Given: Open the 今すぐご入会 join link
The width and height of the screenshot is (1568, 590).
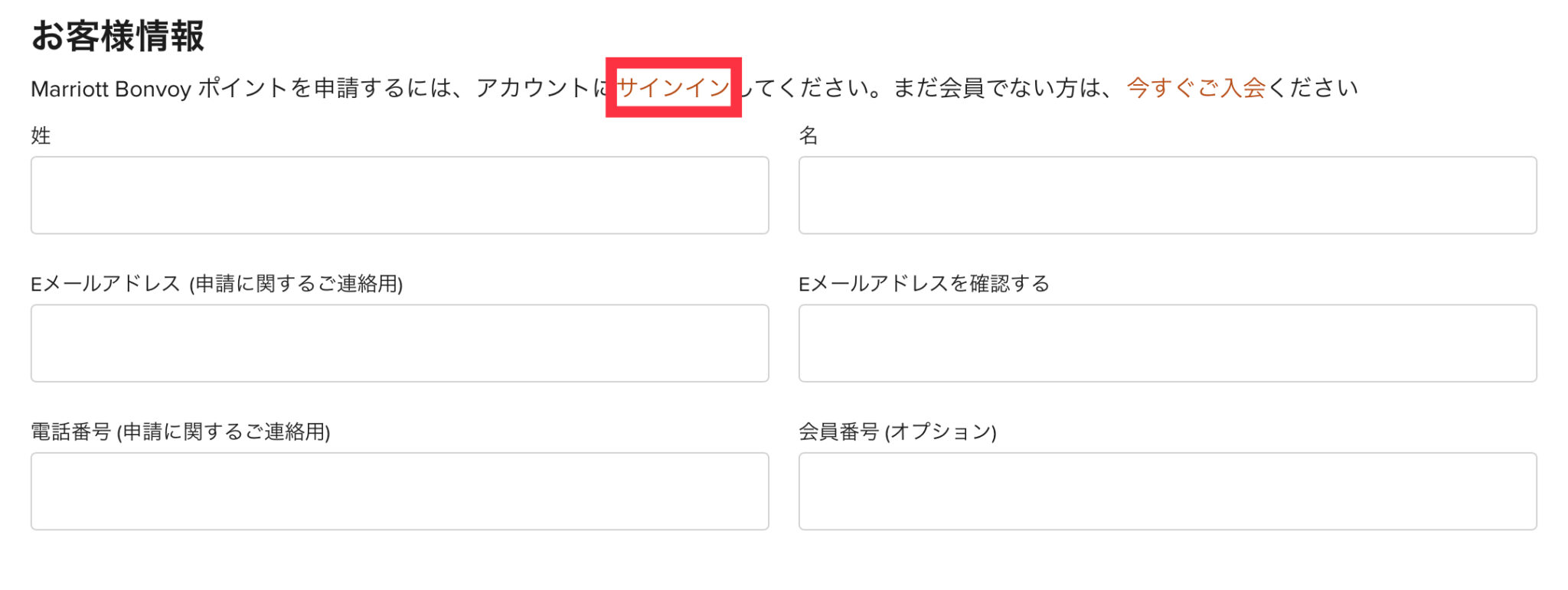Looking at the screenshot, I should (x=1196, y=88).
